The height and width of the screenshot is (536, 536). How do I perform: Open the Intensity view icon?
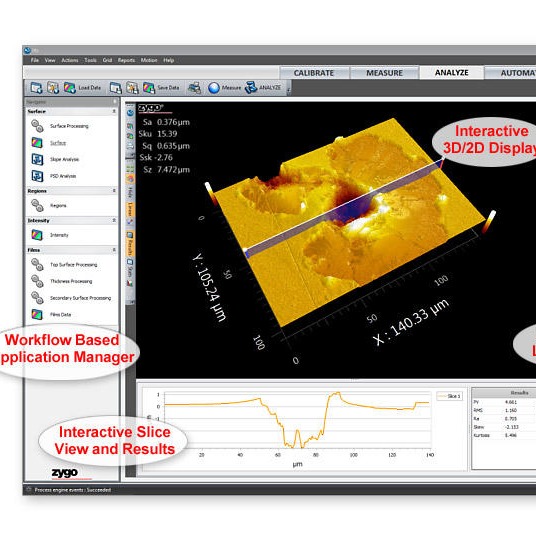(37, 235)
